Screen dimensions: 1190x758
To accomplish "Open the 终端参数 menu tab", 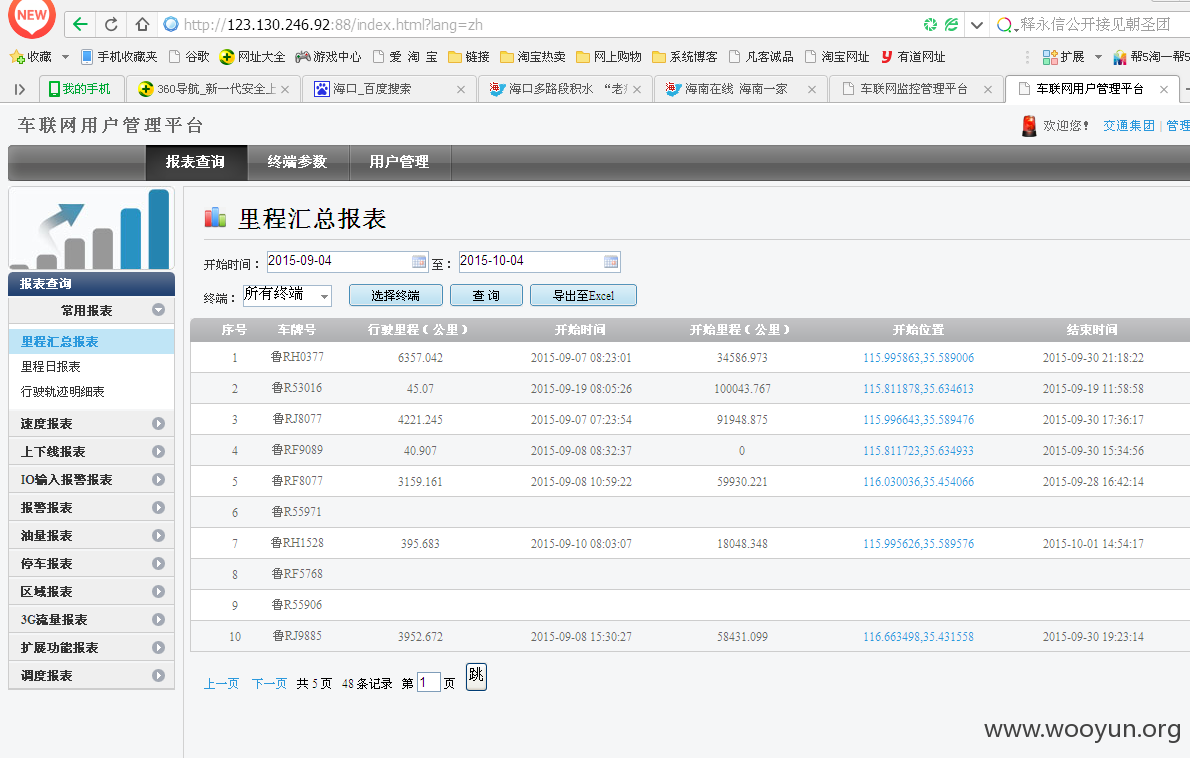I will 298,162.
